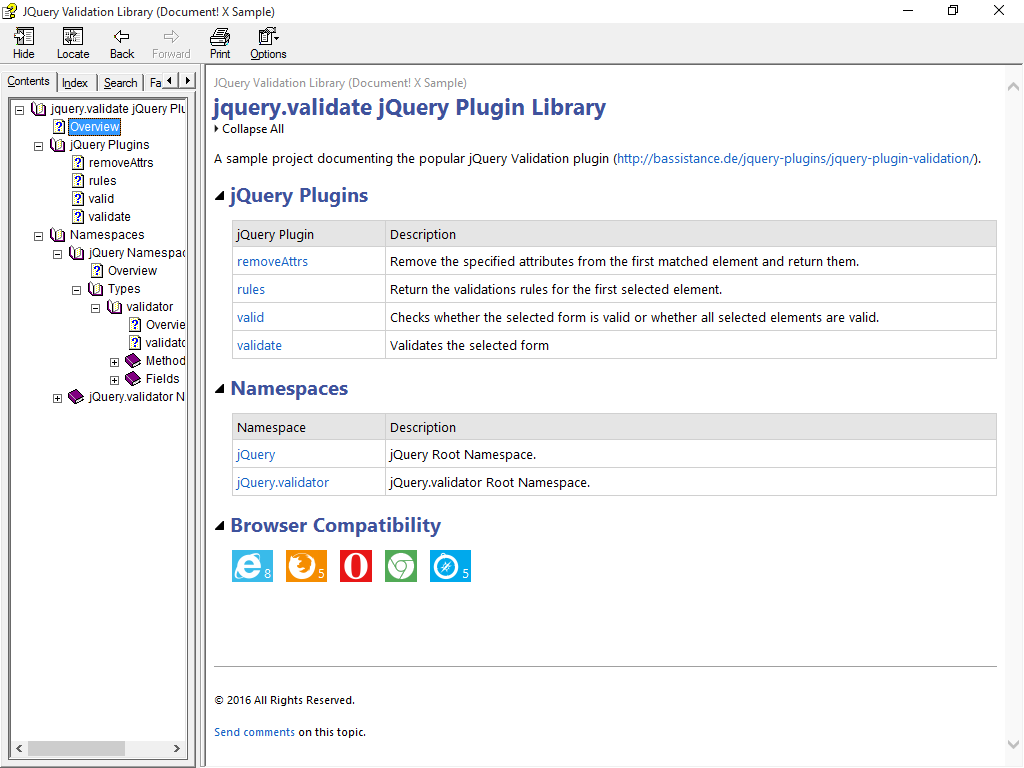The width and height of the screenshot is (1024, 768).
Task: Click the open book icon beside Types
Action: click(x=95, y=289)
